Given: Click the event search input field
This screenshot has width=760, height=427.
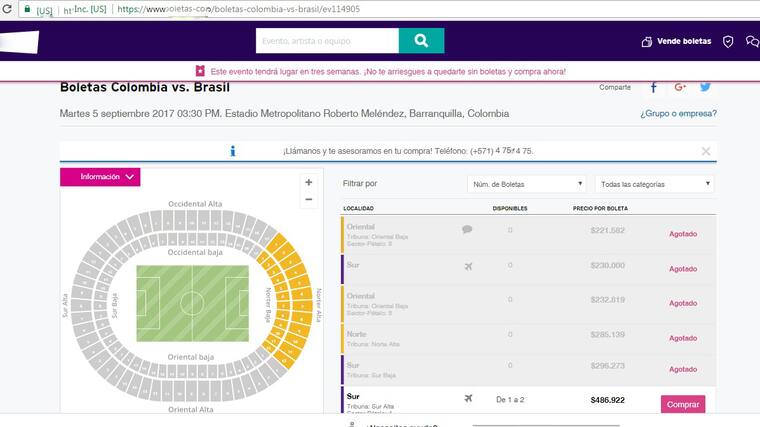Looking at the screenshot, I should tap(326, 41).
